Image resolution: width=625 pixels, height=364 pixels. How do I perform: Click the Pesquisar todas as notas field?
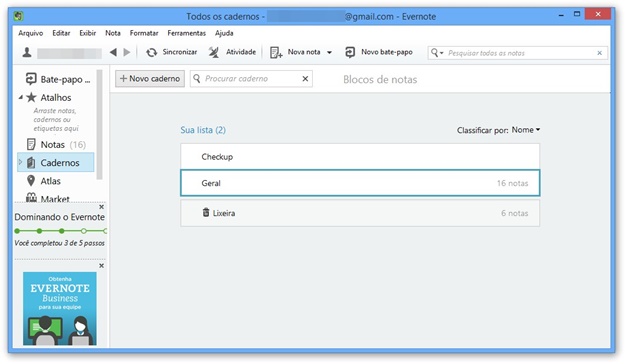coord(518,53)
